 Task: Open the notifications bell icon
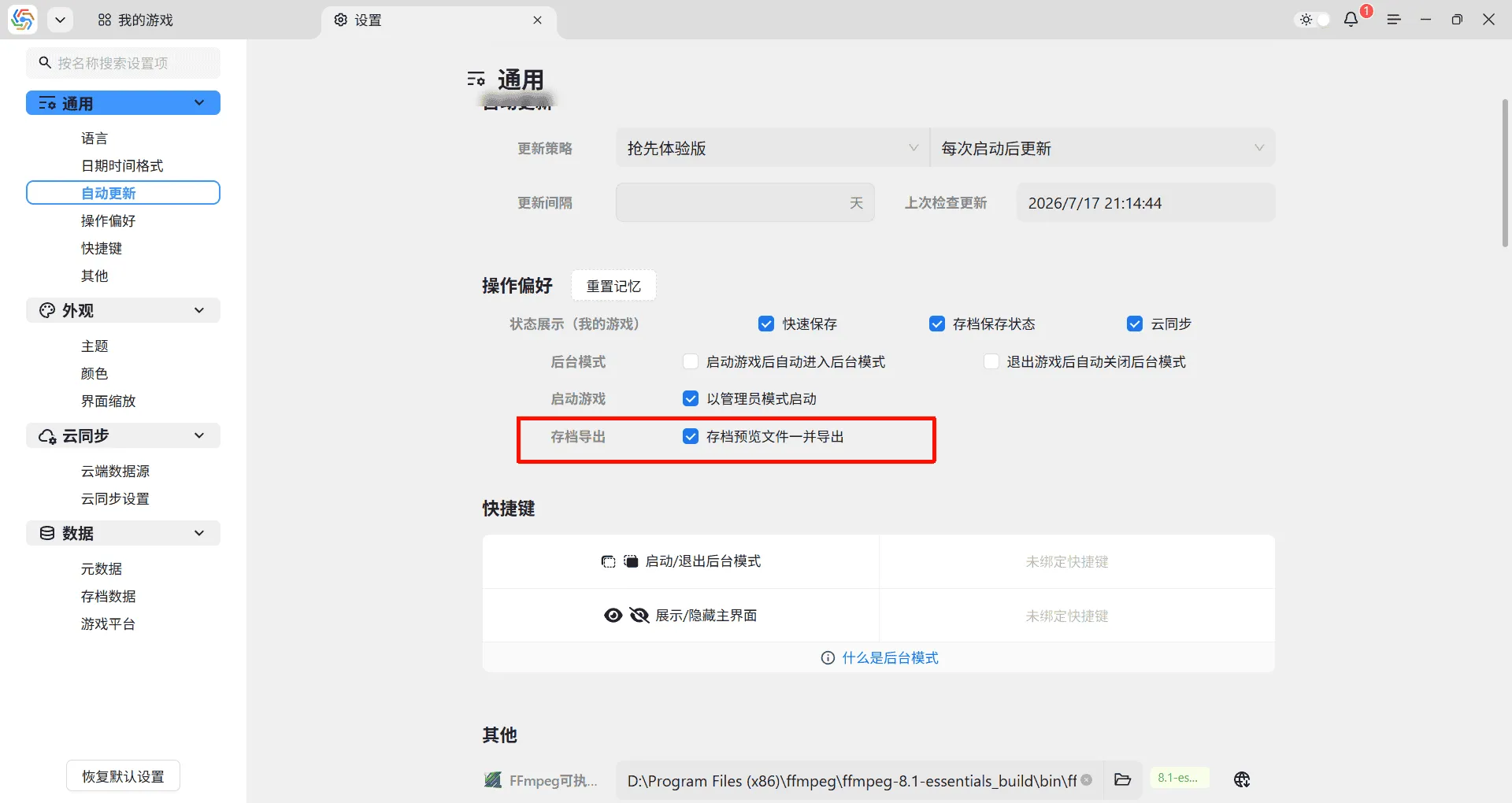point(1351,20)
